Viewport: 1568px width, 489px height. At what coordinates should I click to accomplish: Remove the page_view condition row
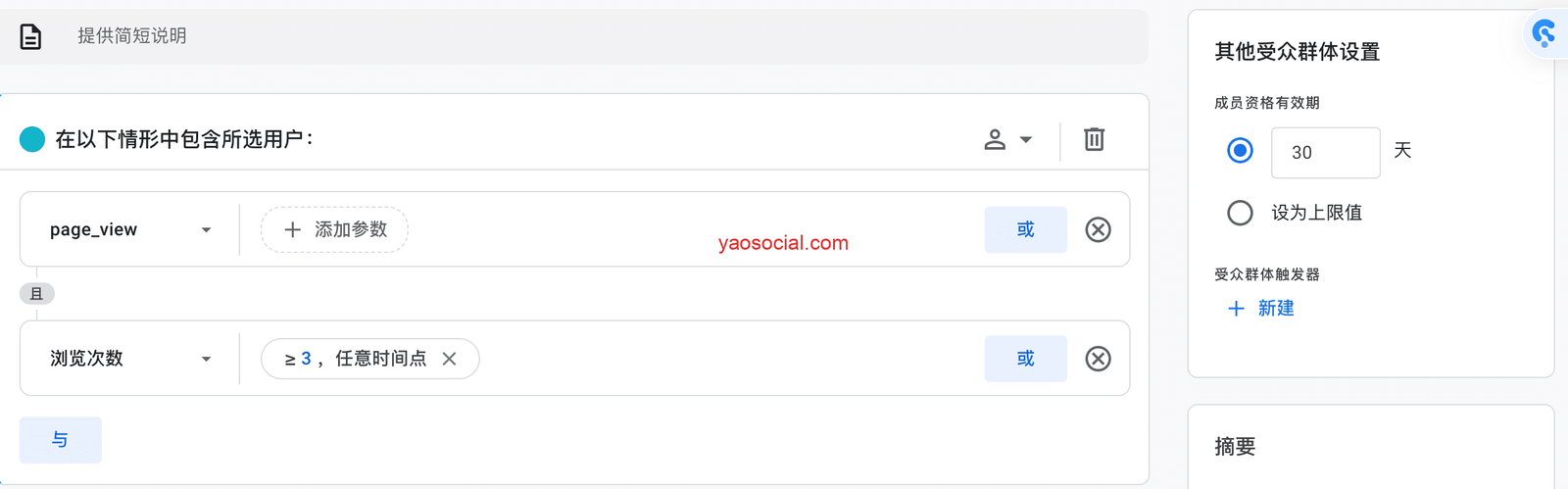pos(1098,229)
